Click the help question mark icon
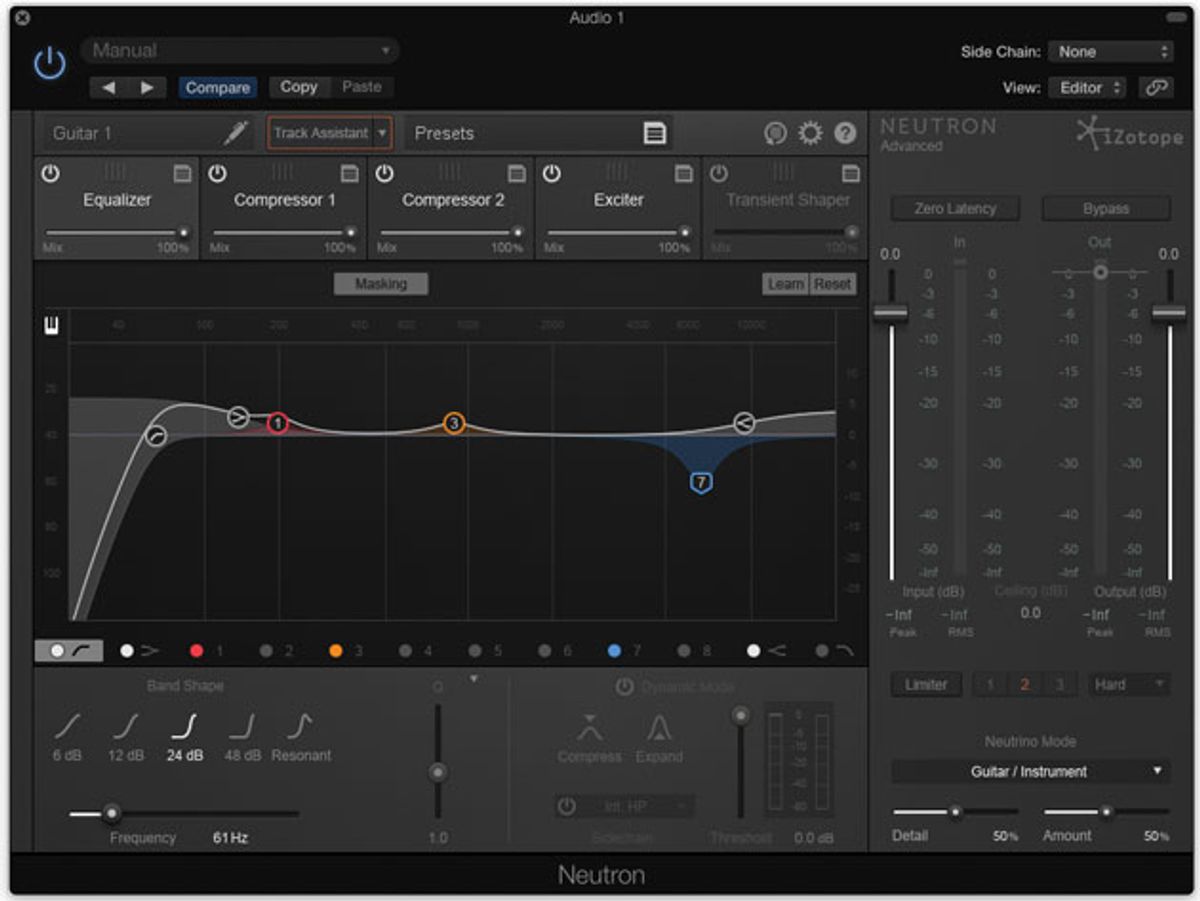1200x901 pixels. coord(845,133)
